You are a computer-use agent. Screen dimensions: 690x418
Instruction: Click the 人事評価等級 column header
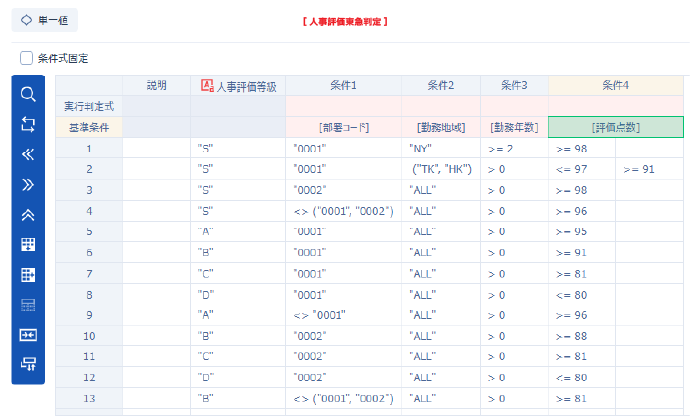coord(238,85)
